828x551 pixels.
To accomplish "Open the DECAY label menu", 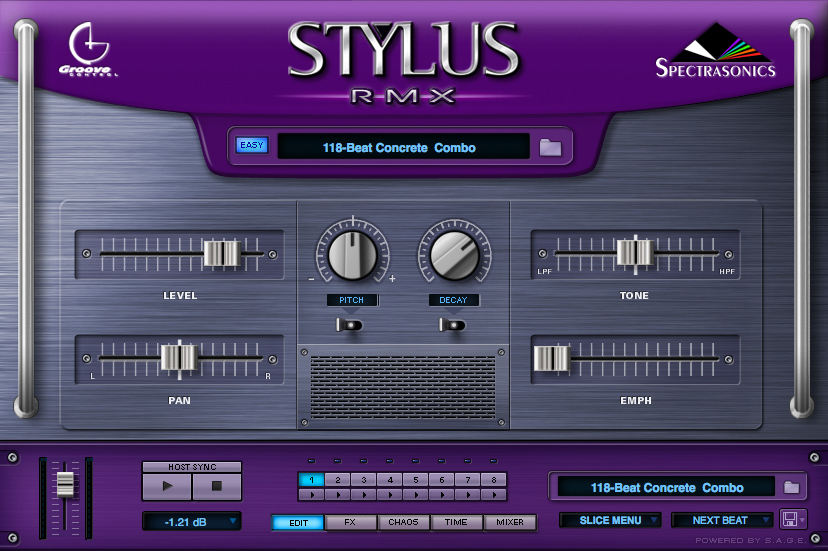I will pos(454,300).
